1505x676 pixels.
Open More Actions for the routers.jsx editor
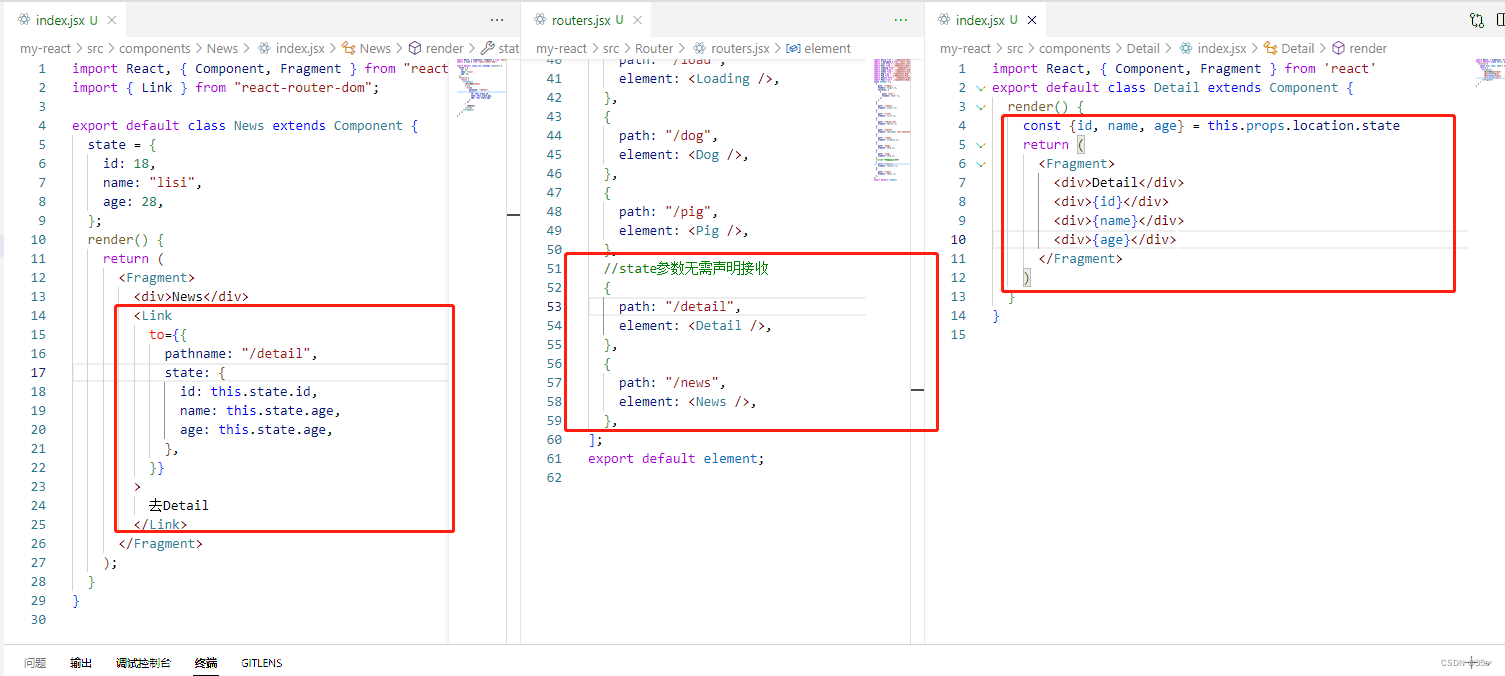(900, 18)
